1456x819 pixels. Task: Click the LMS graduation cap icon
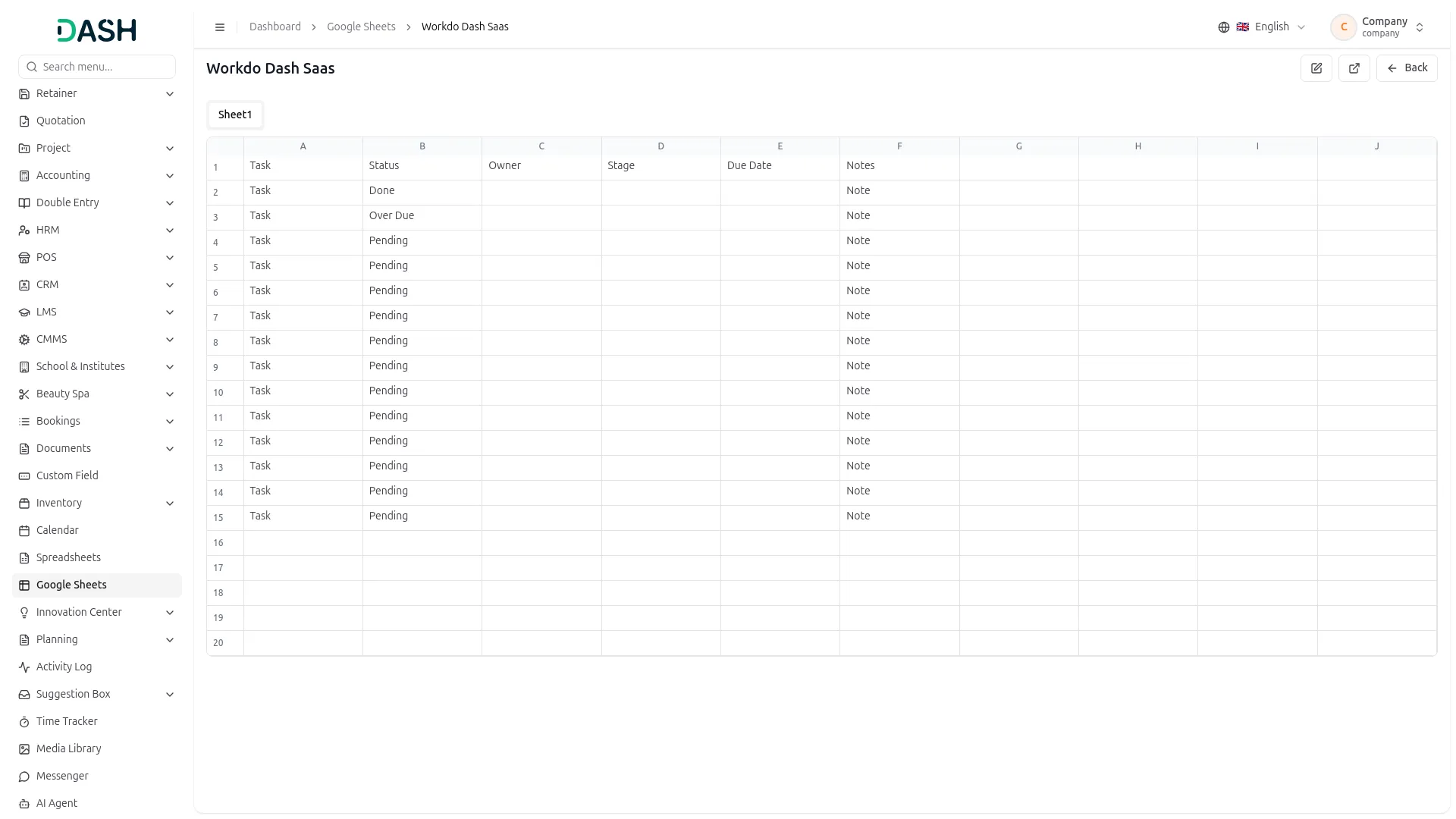(24, 312)
